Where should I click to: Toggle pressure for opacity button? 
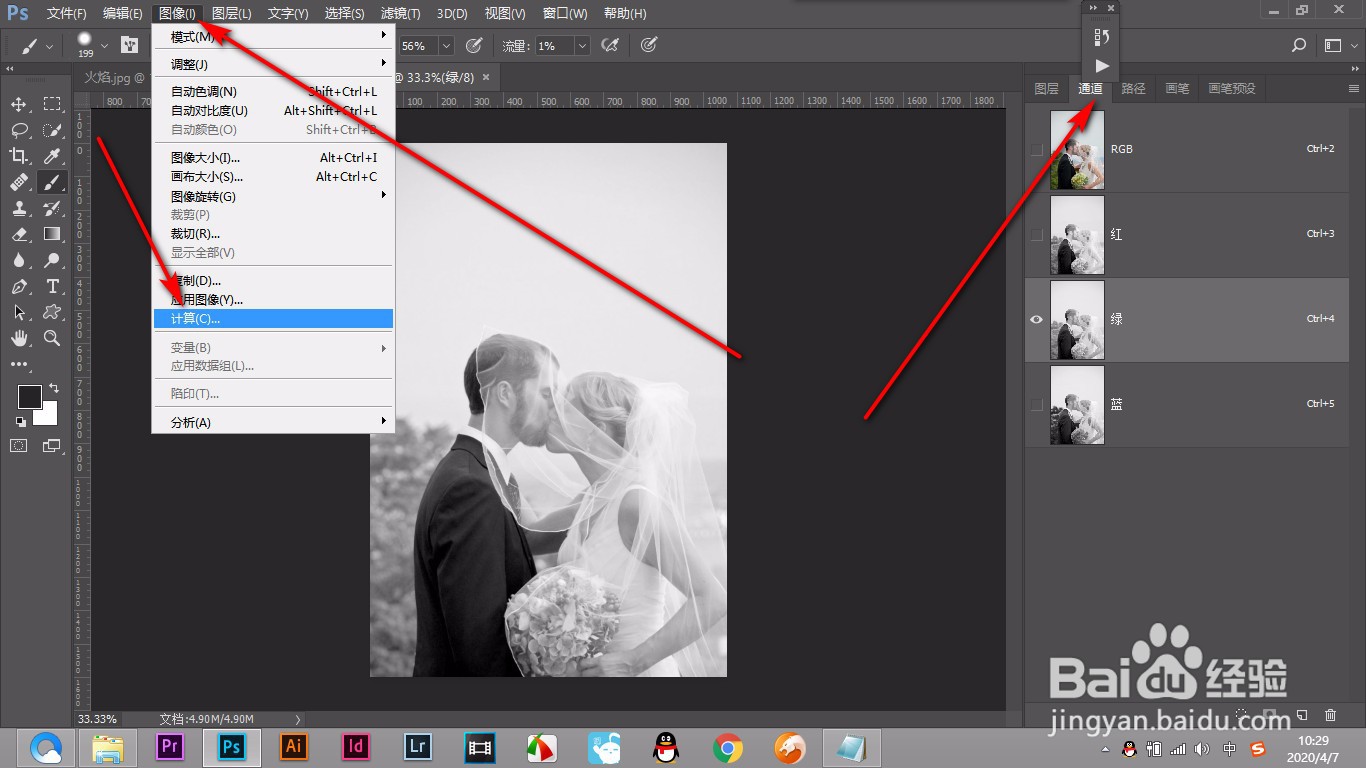pos(474,45)
